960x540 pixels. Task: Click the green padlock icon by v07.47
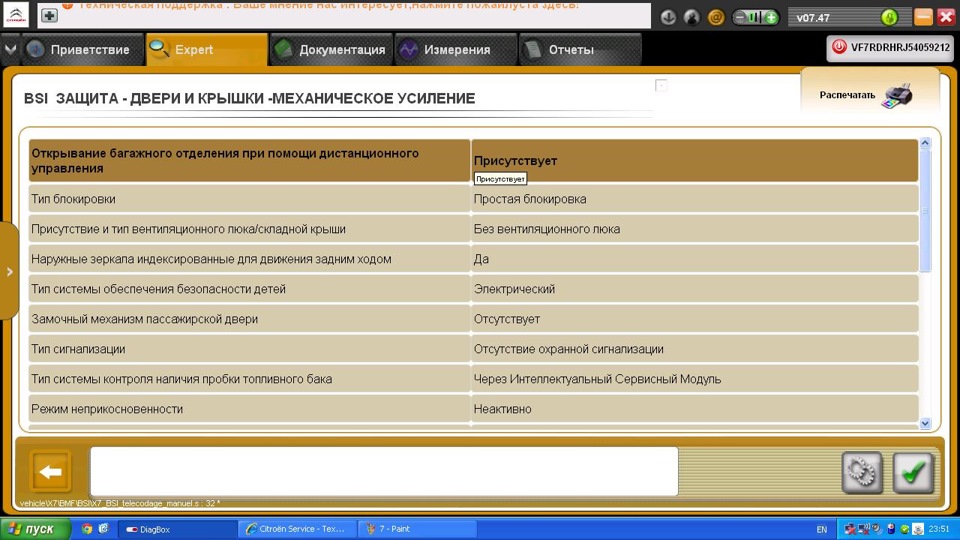tap(889, 17)
